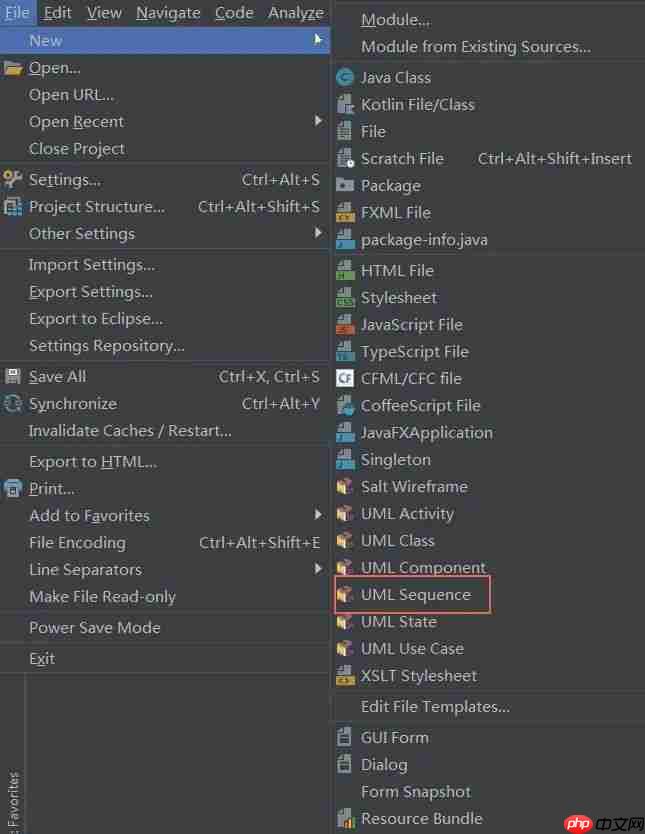Screen dimensions: 645x834
Task: Click the Synchronize refresh icon
Action: click(x=13, y=404)
